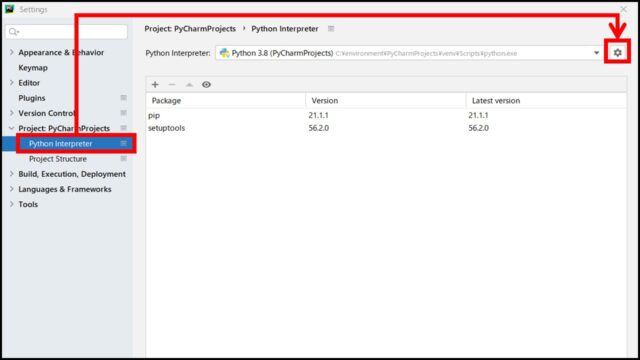This screenshot has height=360, width=640.
Task: Expand the Languages & Frameworks section
Action: point(11,189)
